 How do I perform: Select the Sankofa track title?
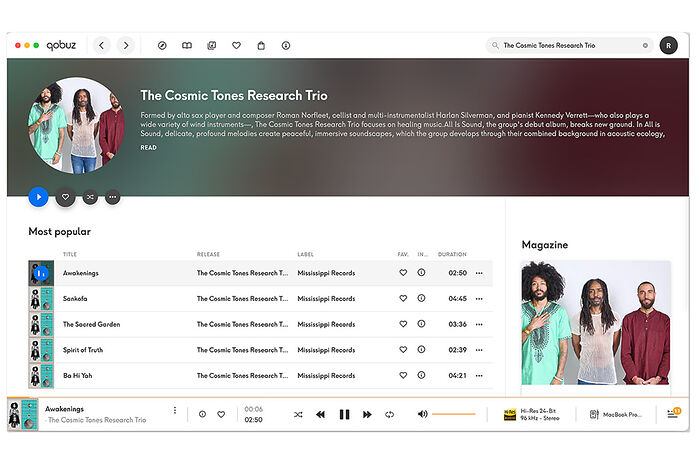75,298
